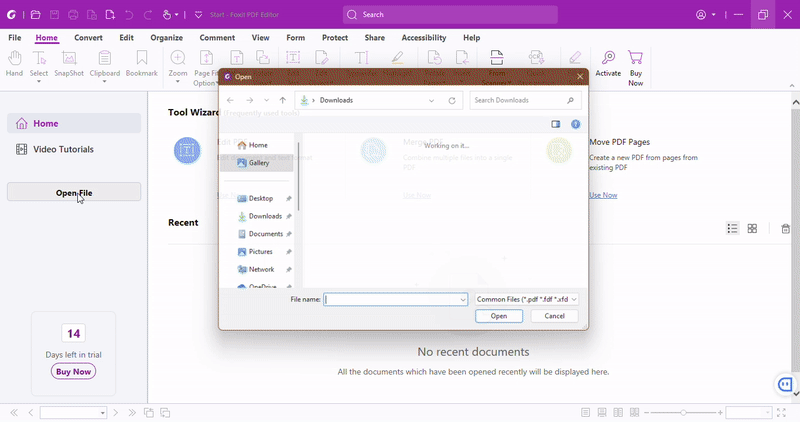Open recent locations dropdown in Open dialog

click(x=266, y=101)
